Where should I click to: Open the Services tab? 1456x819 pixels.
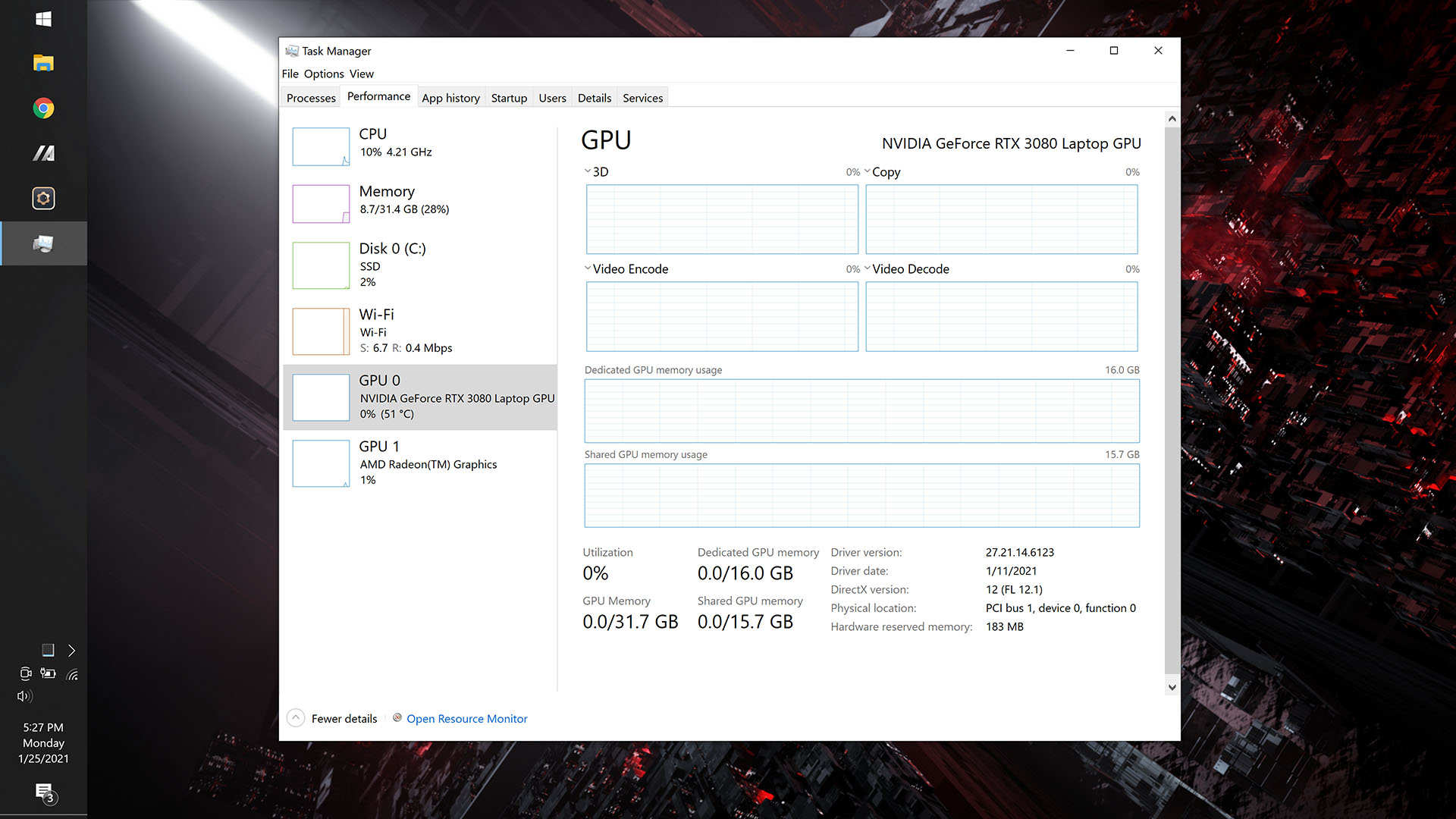(x=642, y=98)
